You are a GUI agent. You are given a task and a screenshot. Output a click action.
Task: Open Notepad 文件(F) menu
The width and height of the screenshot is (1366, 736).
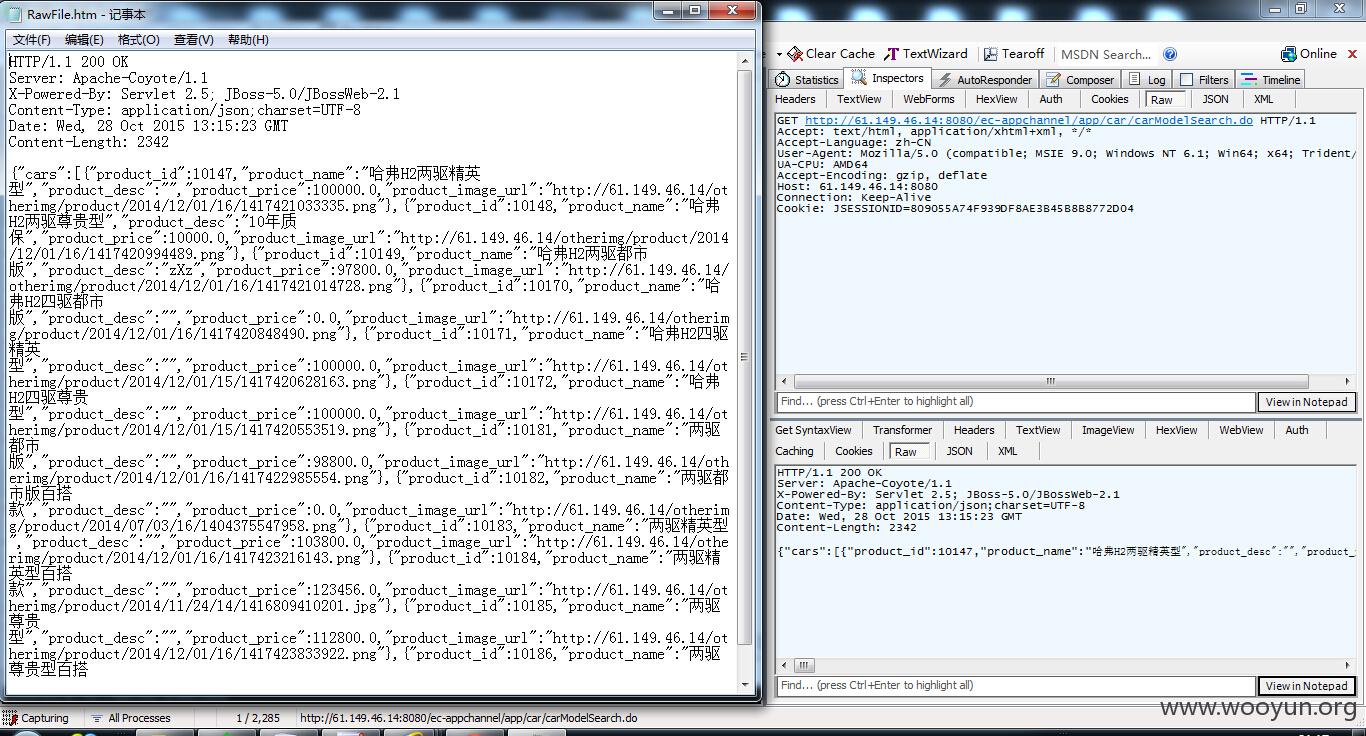click(x=31, y=40)
